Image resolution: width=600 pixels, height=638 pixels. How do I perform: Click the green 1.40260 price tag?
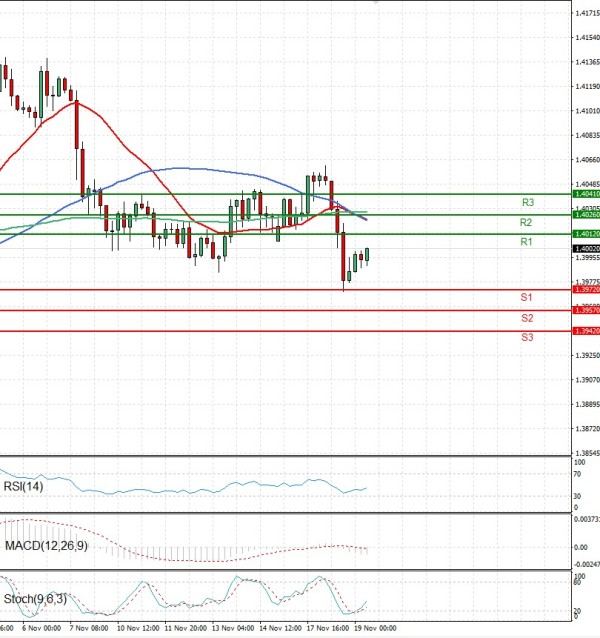coord(586,215)
